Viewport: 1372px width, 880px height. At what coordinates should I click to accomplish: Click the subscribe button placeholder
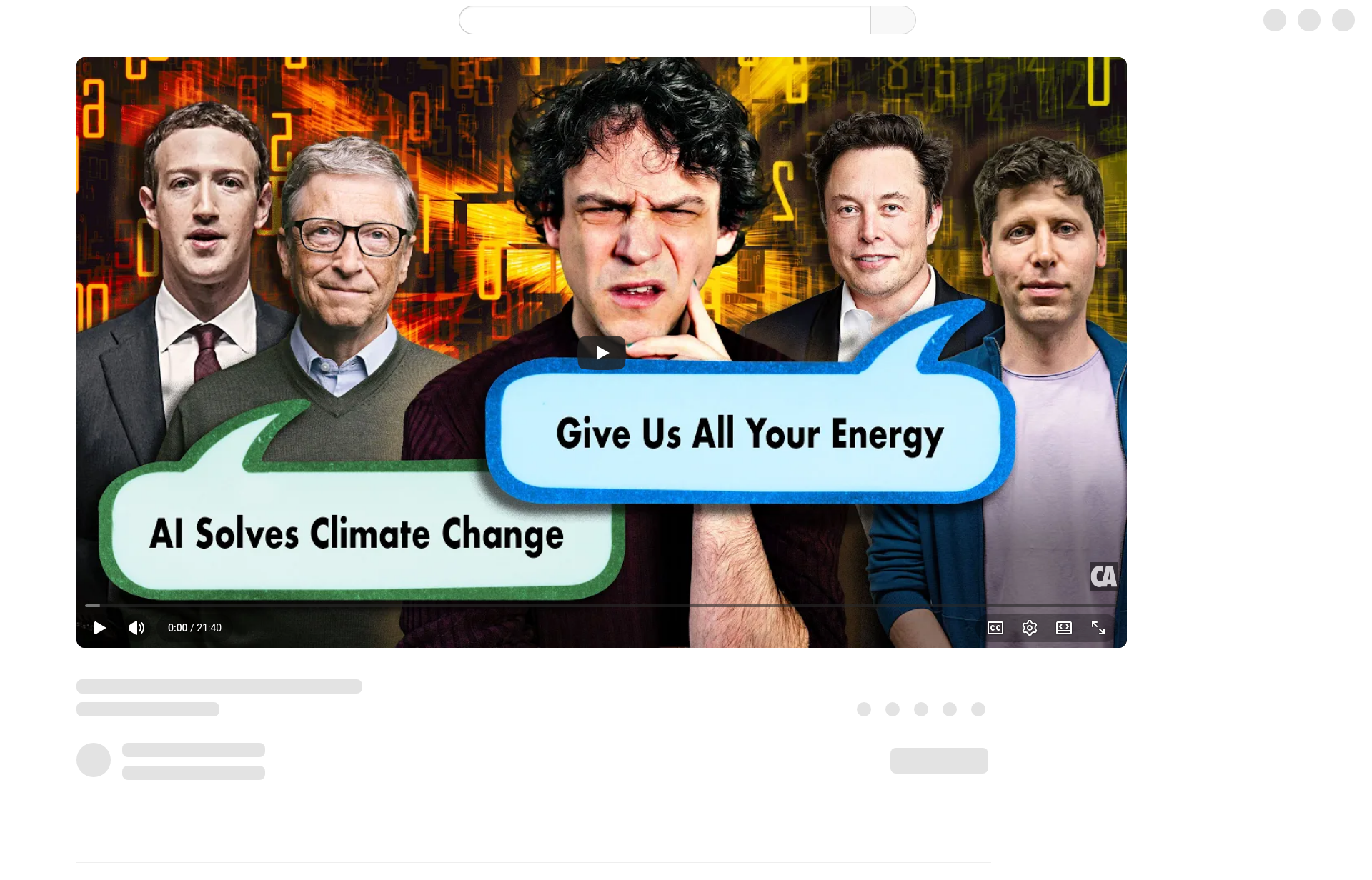click(939, 761)
